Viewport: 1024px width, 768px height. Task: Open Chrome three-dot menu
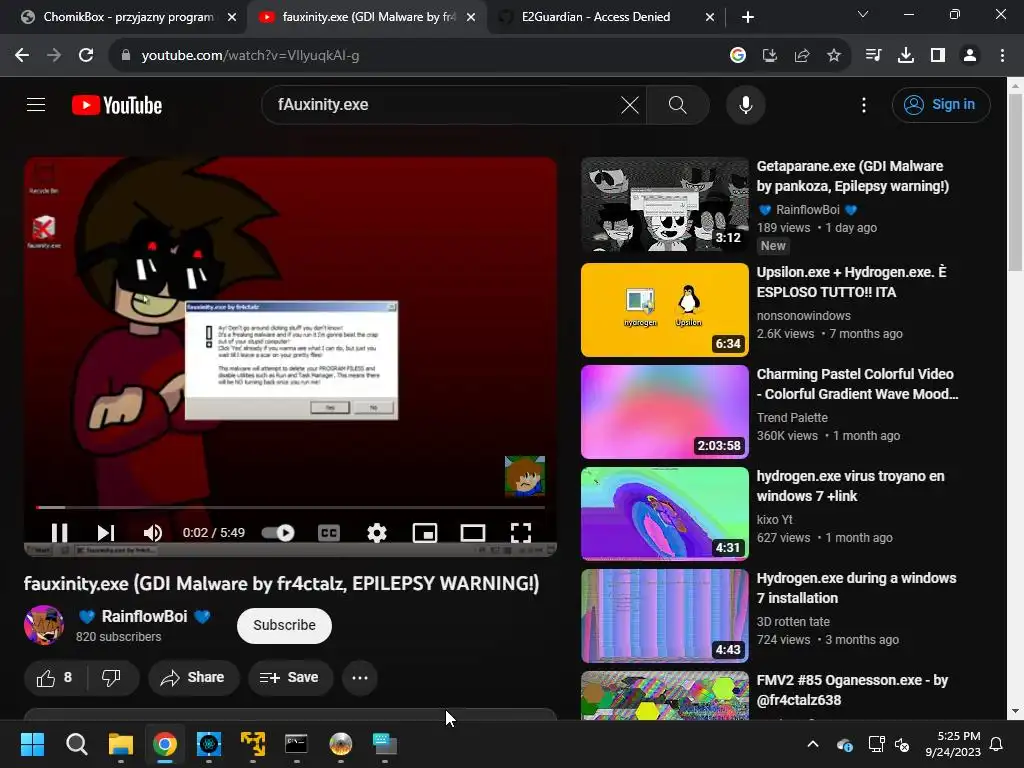click(x=1002, y=56)
